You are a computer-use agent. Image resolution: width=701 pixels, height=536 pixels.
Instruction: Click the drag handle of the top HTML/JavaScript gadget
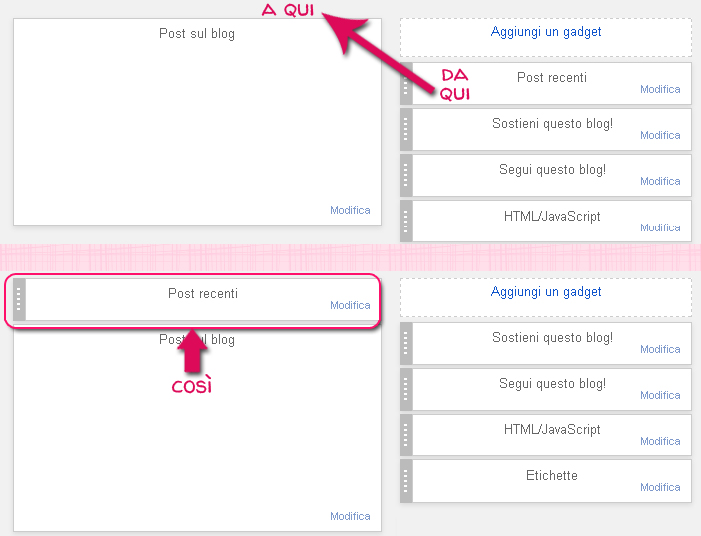coord(406,221)
